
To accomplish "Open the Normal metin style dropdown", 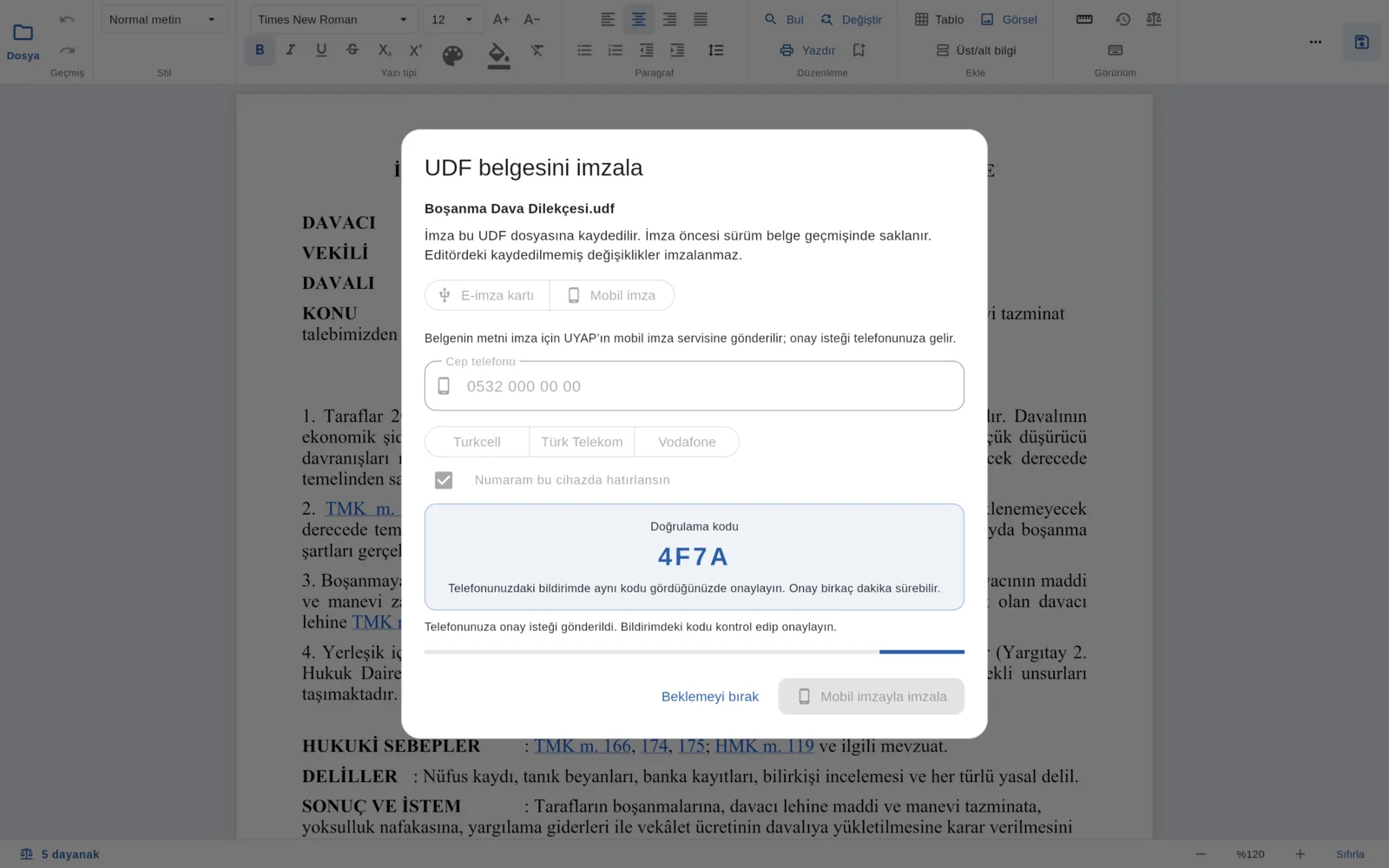I will [x=163, y=19].
